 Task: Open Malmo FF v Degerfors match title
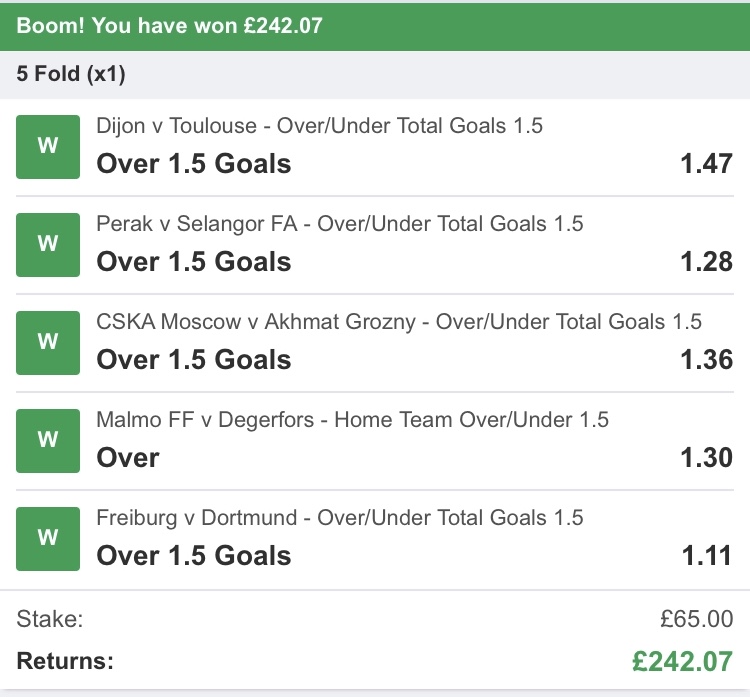pos(352,420)
